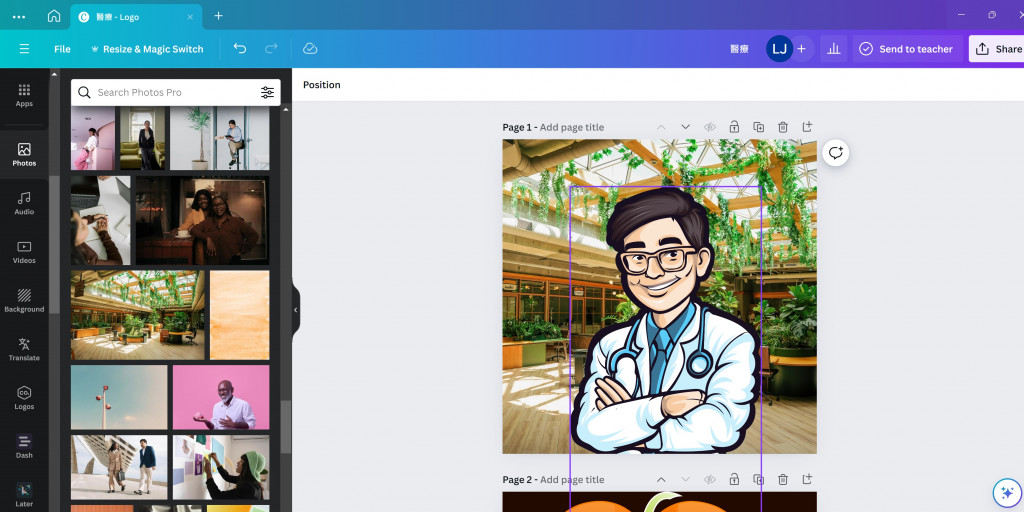This screenshot has height=512, width=1024.
Task: Open the Dash sidebar app
Action: (x=24, y=447)
